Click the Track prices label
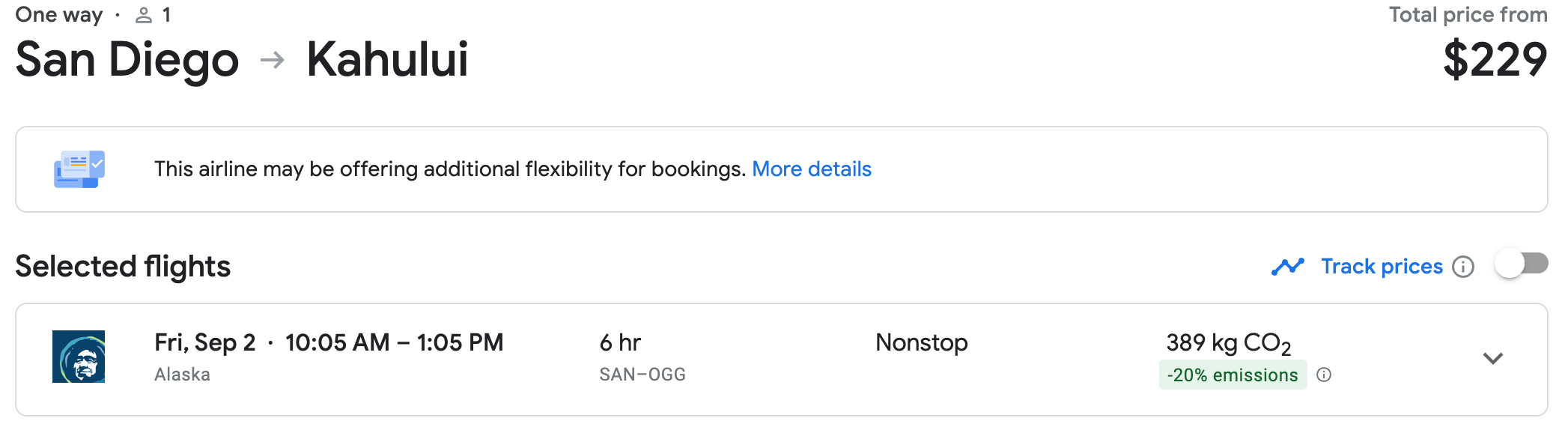Screen dimensions: 1568x430 (x=1382, y=267)
